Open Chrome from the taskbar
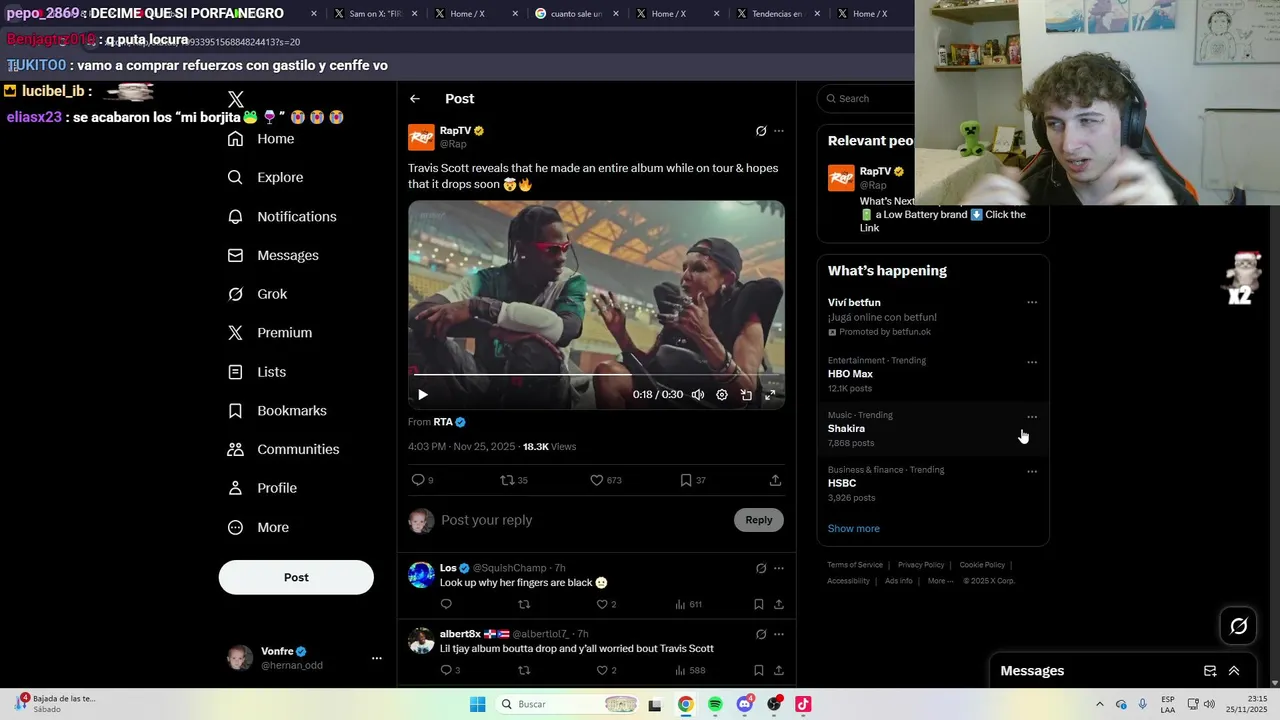This screenshot has width=1280, height=720. click(x=685, y=704)
